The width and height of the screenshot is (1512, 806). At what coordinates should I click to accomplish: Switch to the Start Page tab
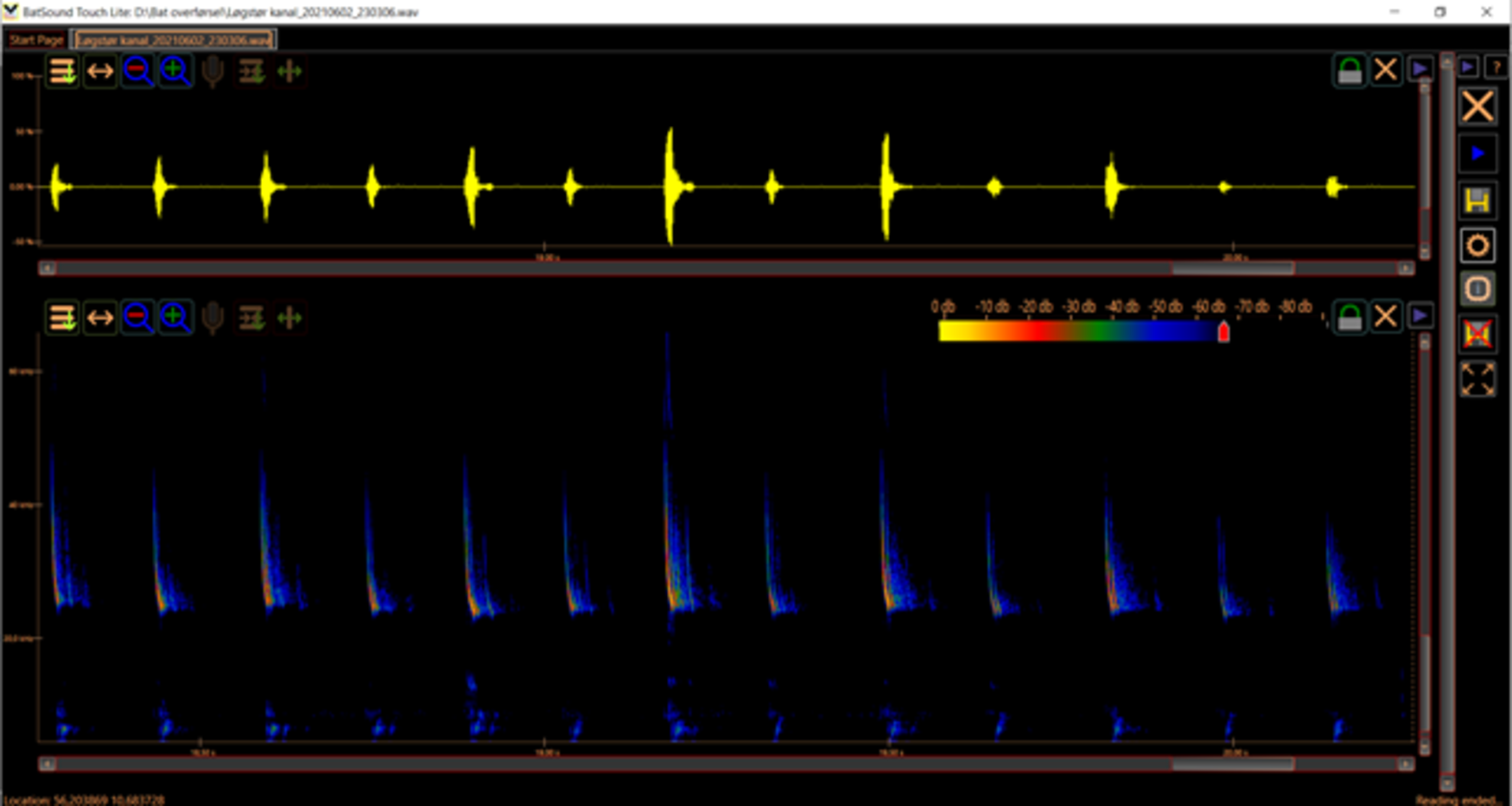click(x=36, y=40)
